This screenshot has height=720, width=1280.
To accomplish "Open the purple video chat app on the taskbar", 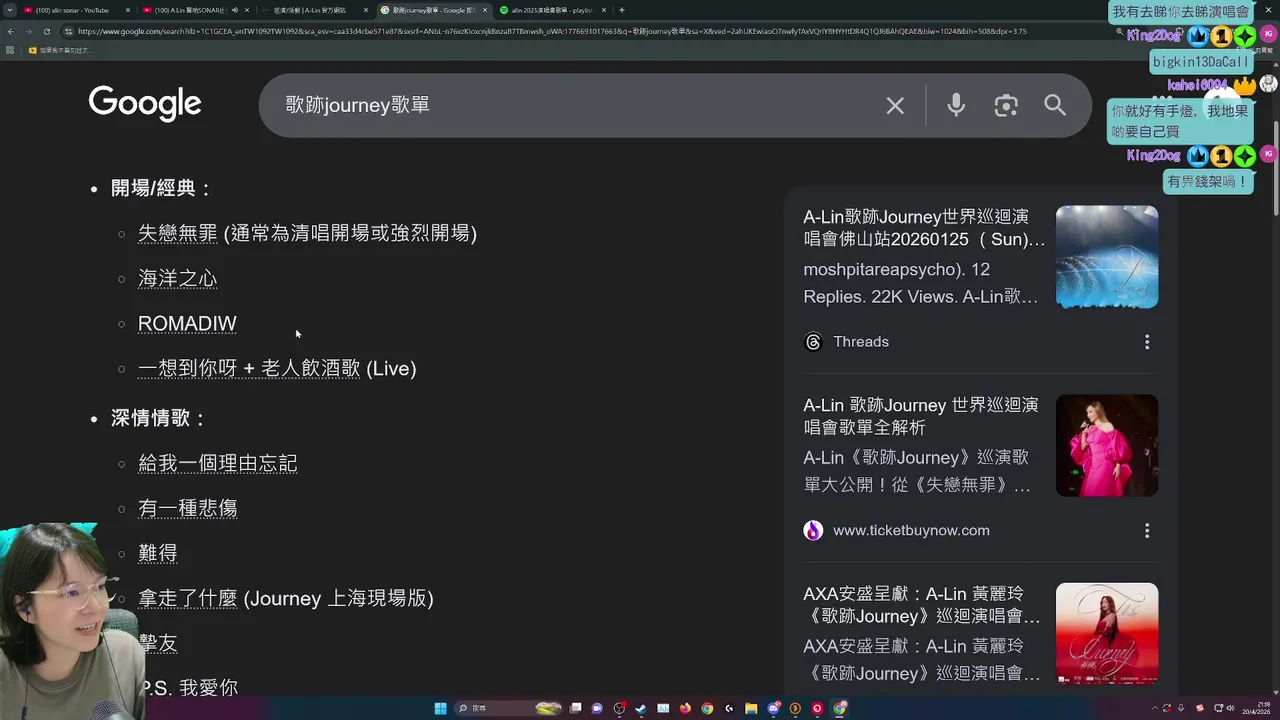I will (x=597, y=708).
